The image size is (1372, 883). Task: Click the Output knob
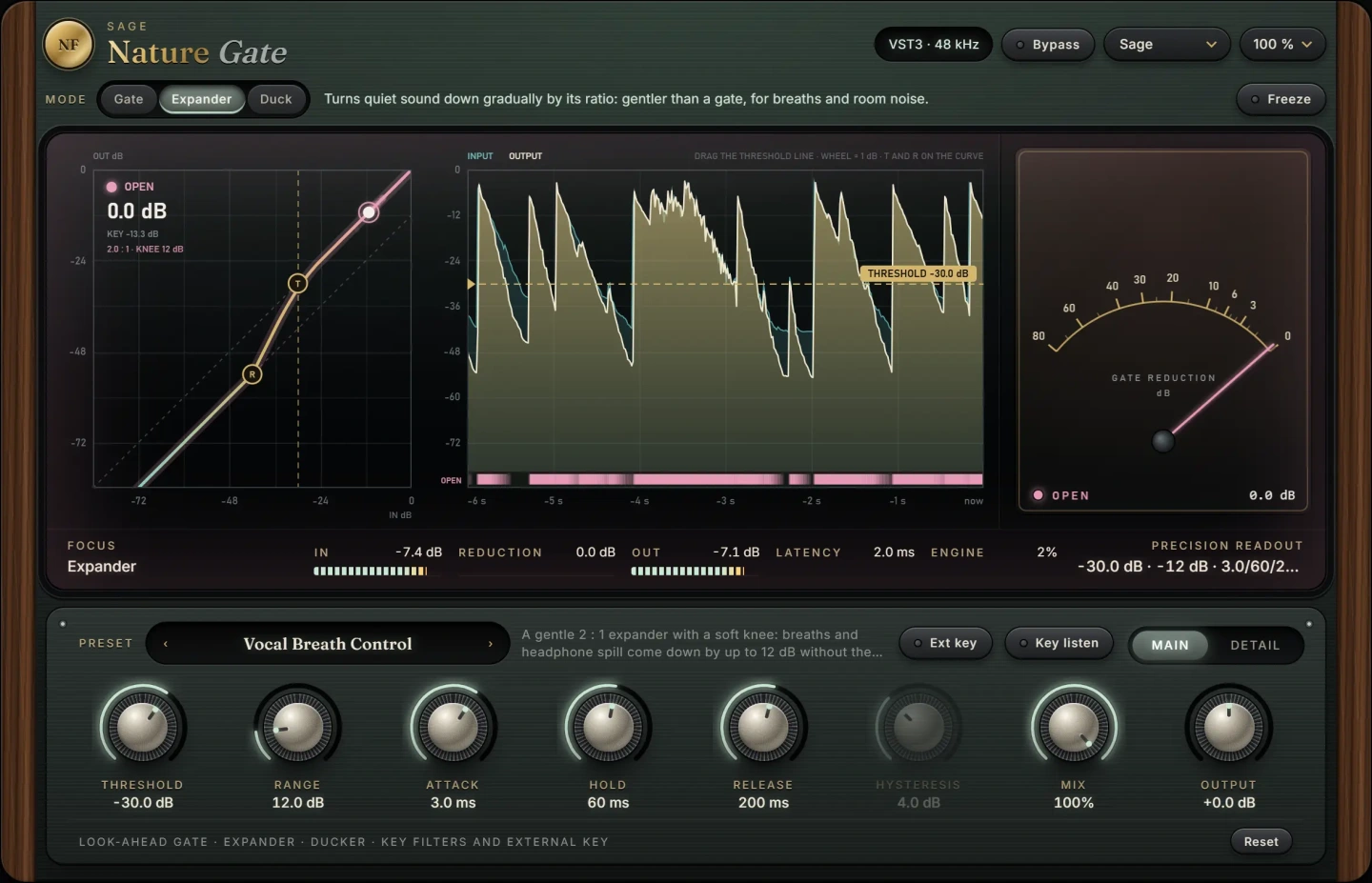point(1229,728)
